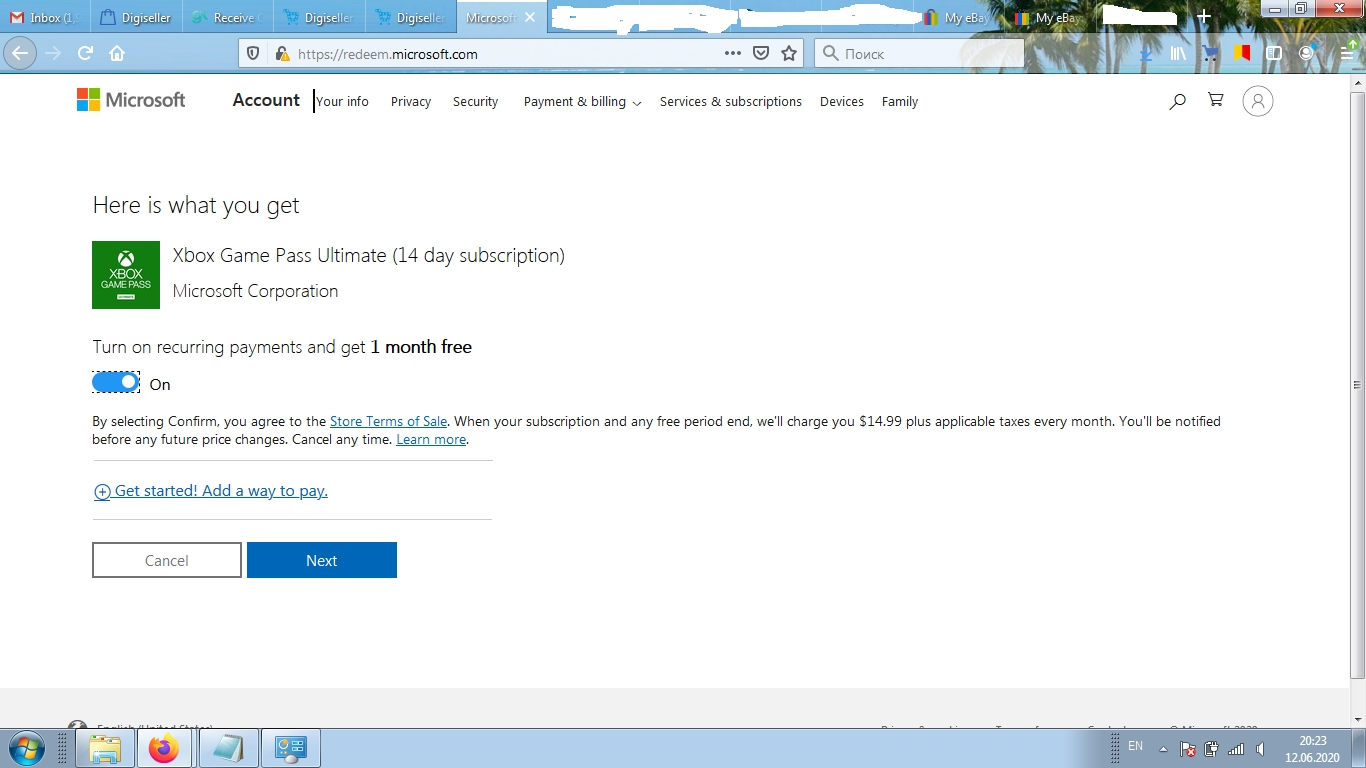This screenshot has width=1366, height=768.
Task: Open the Devices menu item
Action: coord(842,102)
